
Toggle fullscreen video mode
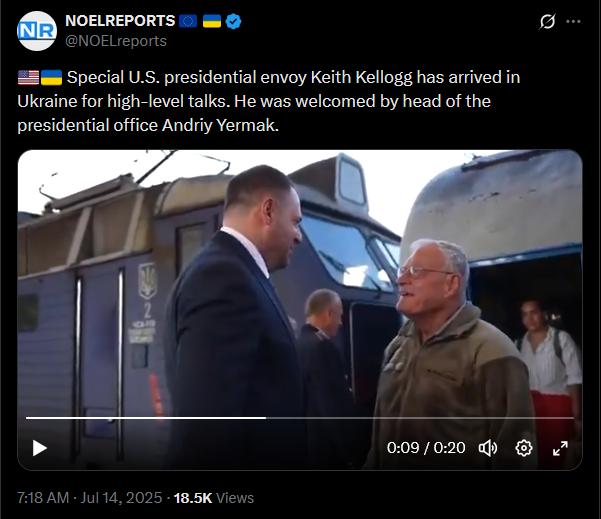click(x=560, y=448)
